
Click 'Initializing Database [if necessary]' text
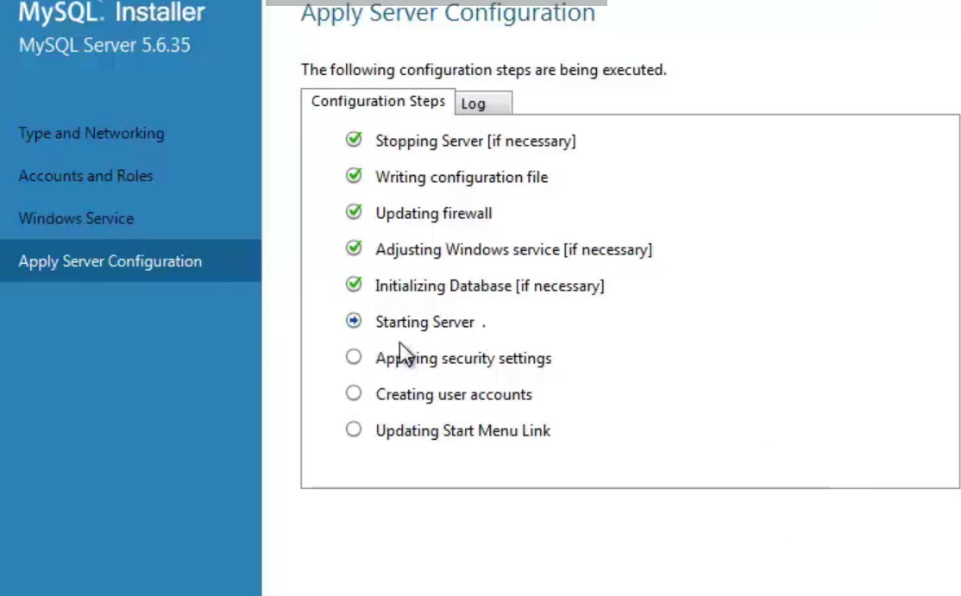point(490,286)
